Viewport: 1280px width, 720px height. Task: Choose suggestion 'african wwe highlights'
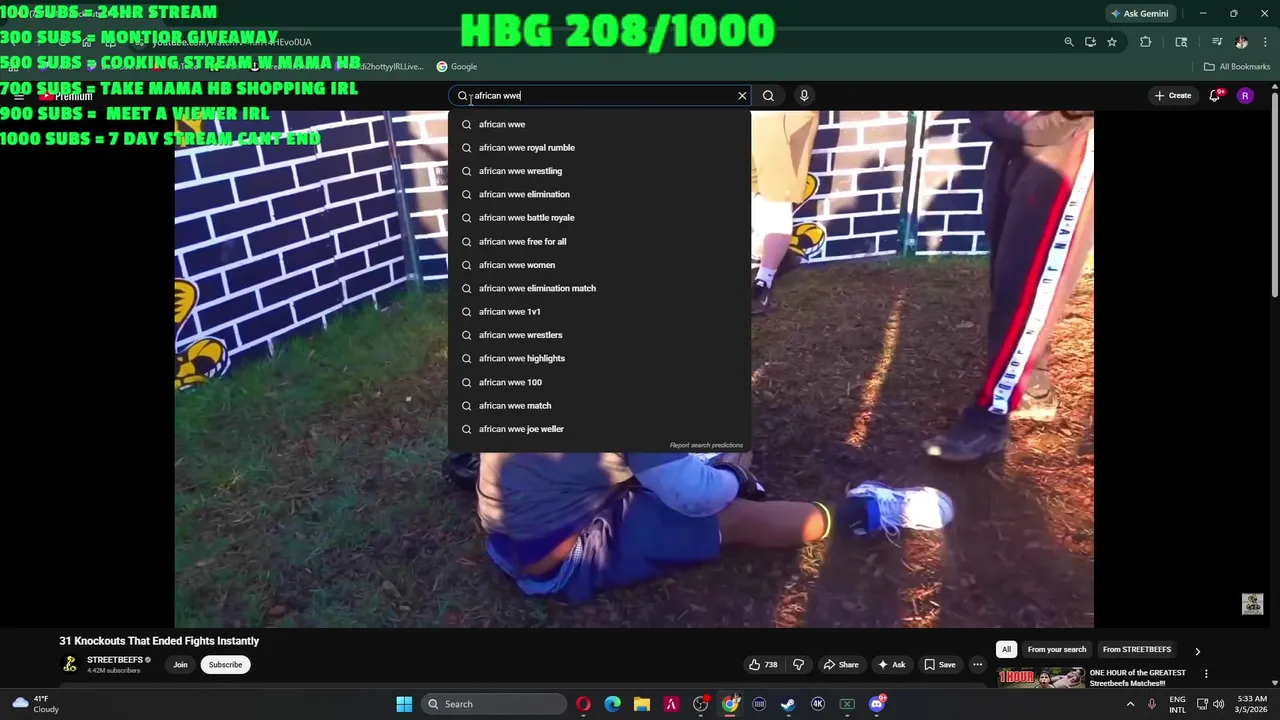pos(599,358)
